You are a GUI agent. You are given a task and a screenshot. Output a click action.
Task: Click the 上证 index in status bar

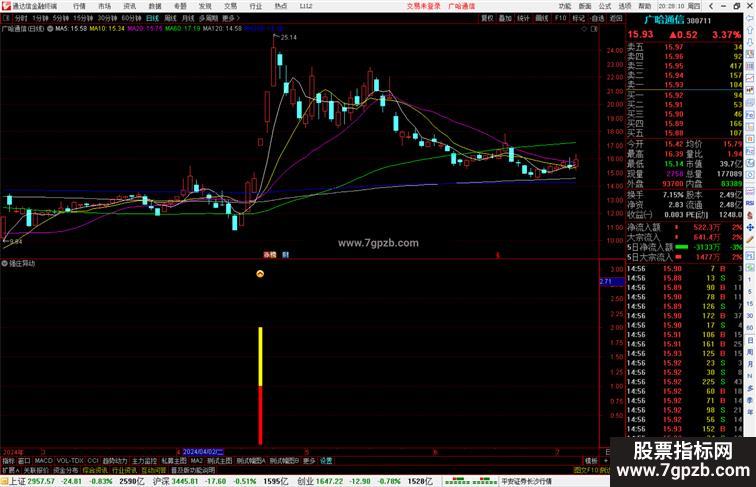pos(17,481)
